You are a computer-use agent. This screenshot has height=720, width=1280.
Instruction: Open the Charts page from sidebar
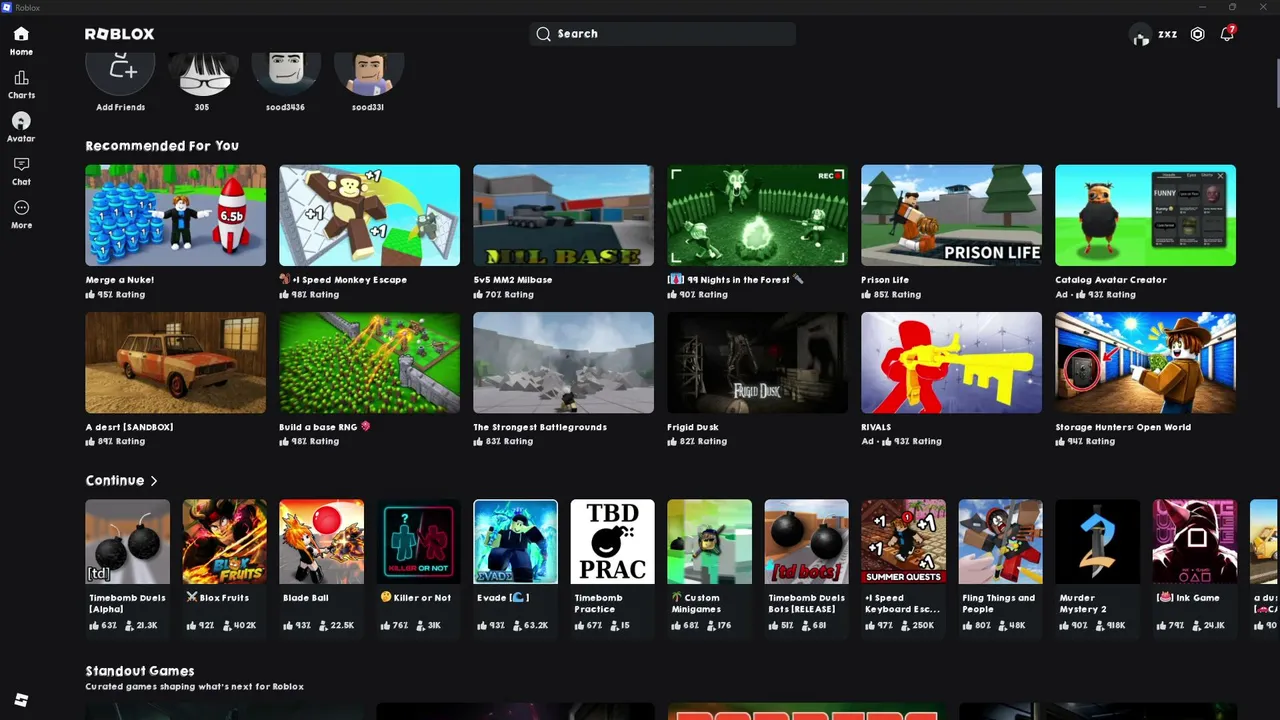coord(21,78)
